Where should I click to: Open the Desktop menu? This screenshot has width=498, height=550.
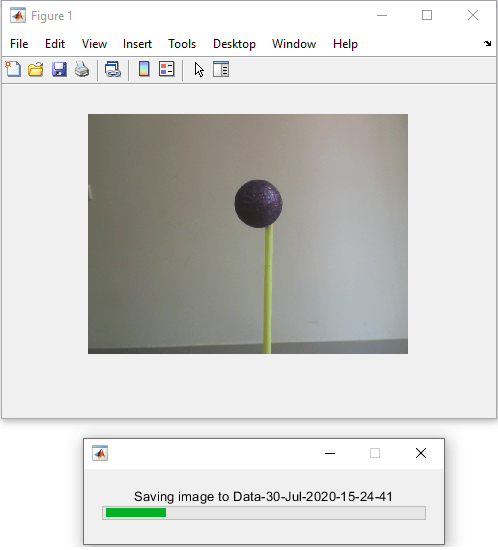click(x=234, y=44)
